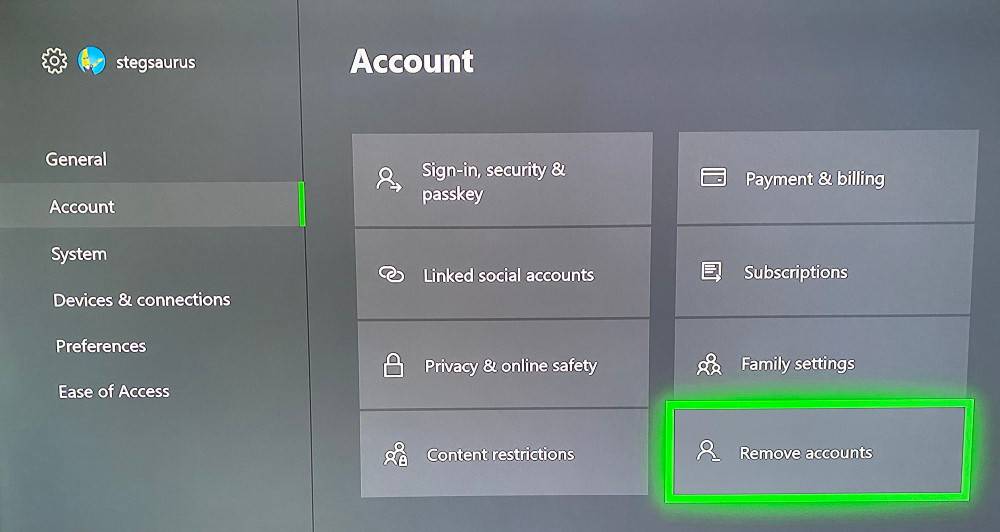Viewport: 1000px width, 532px height.
Task: Click the Remove accounts person icon
Action: click(x=707, y=450)
